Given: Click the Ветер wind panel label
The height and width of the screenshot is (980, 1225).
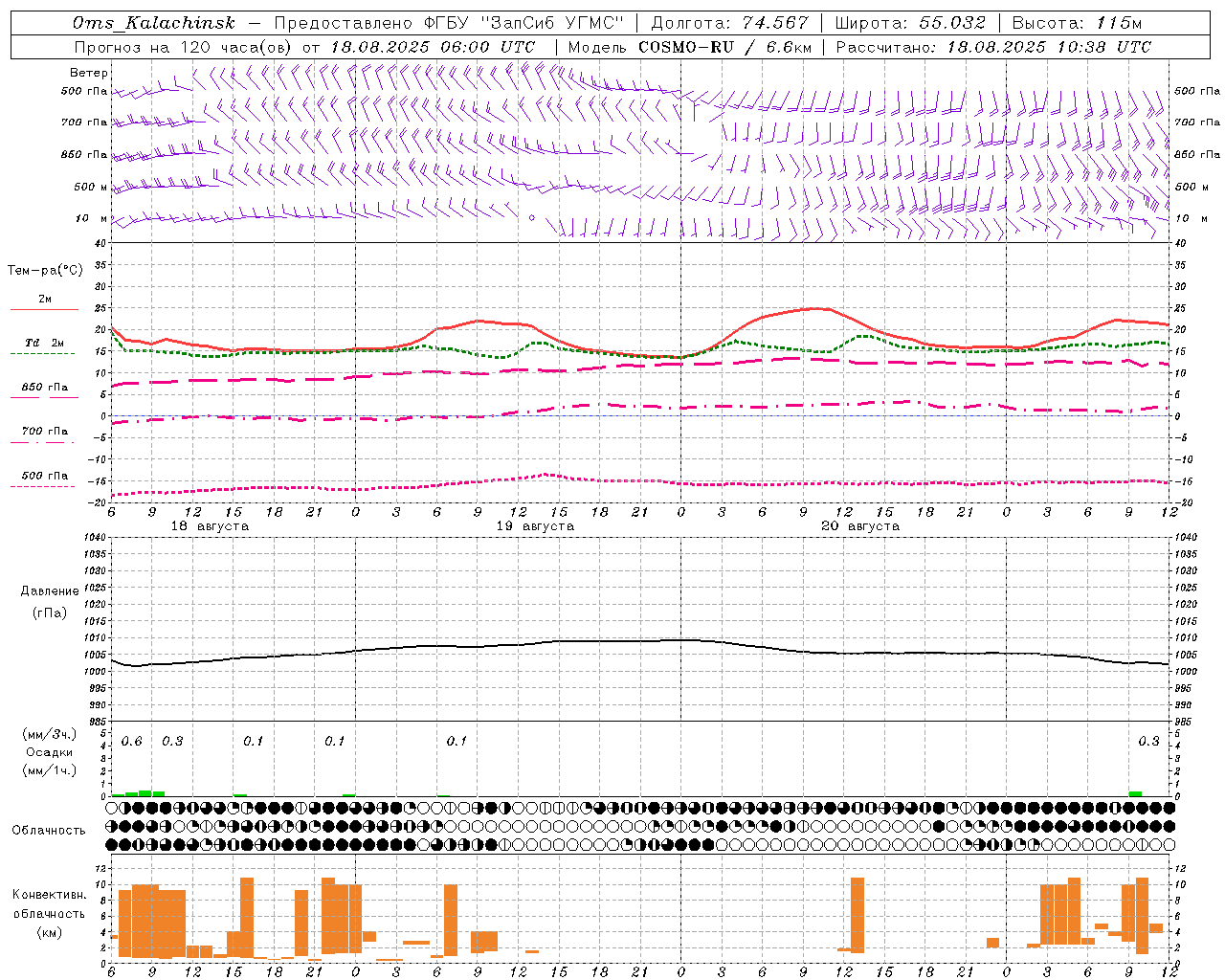Looking at the screenshot, I should (89, 73).
